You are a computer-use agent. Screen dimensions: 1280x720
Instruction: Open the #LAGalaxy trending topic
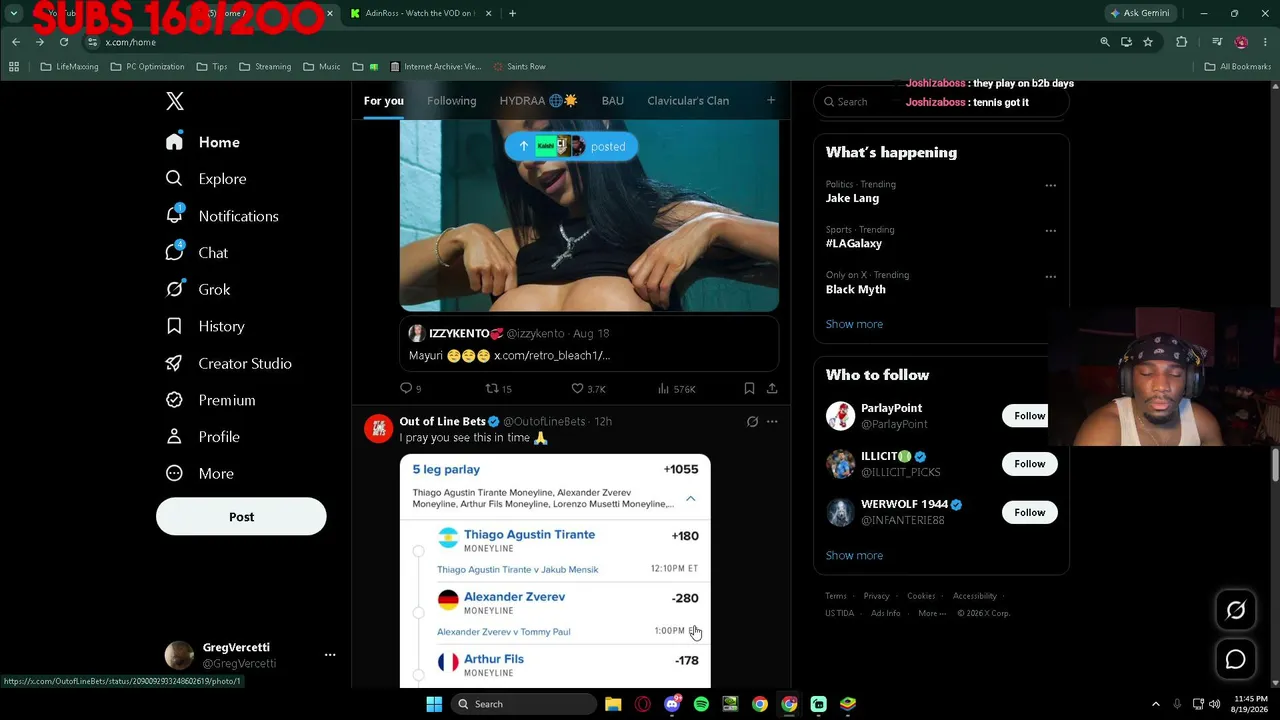pyautogui.click(x=853, y=243)
